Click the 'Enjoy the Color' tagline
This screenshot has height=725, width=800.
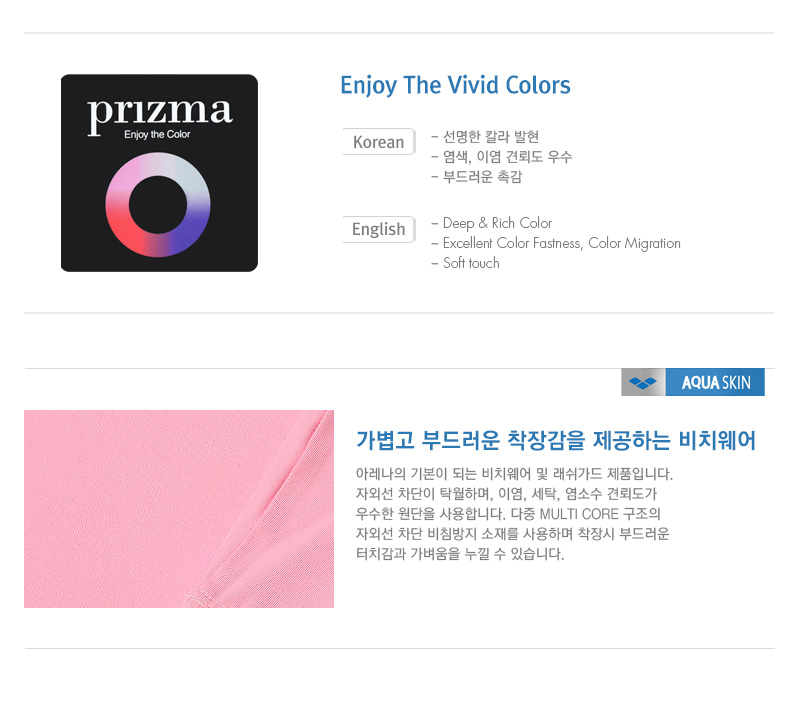point(157,135)
